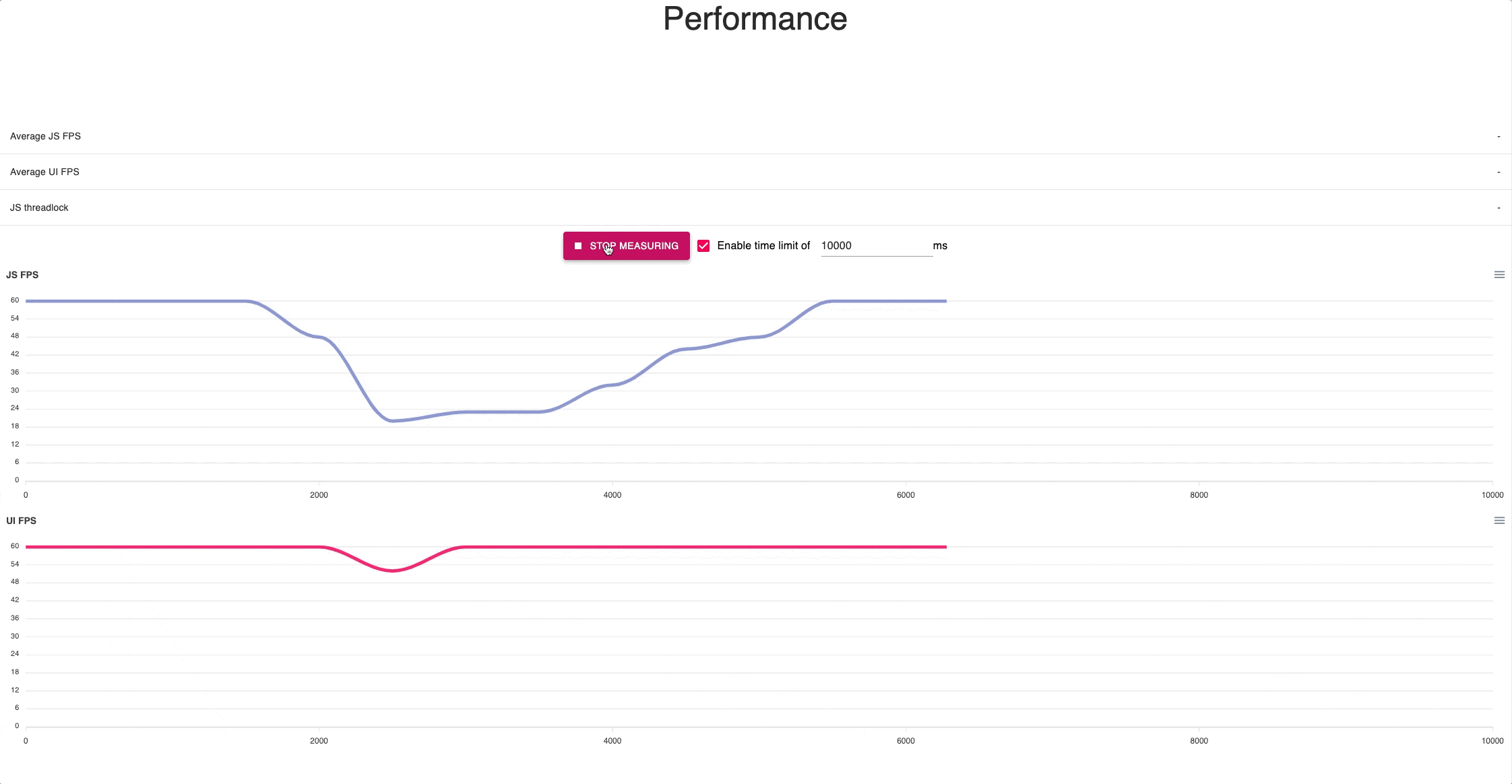
Task: Click the UI FPS chart title label
Action: point(20,520)
